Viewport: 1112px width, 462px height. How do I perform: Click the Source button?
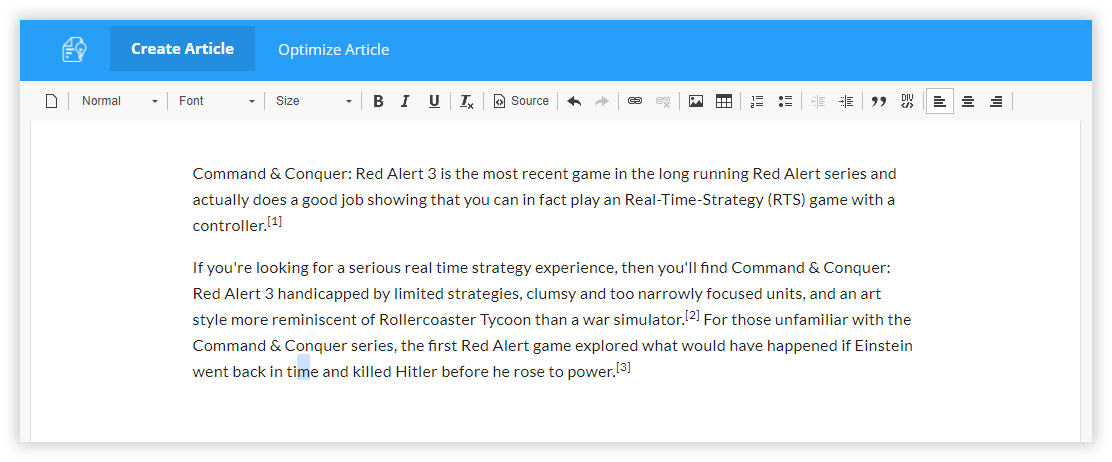coord(521,101)
